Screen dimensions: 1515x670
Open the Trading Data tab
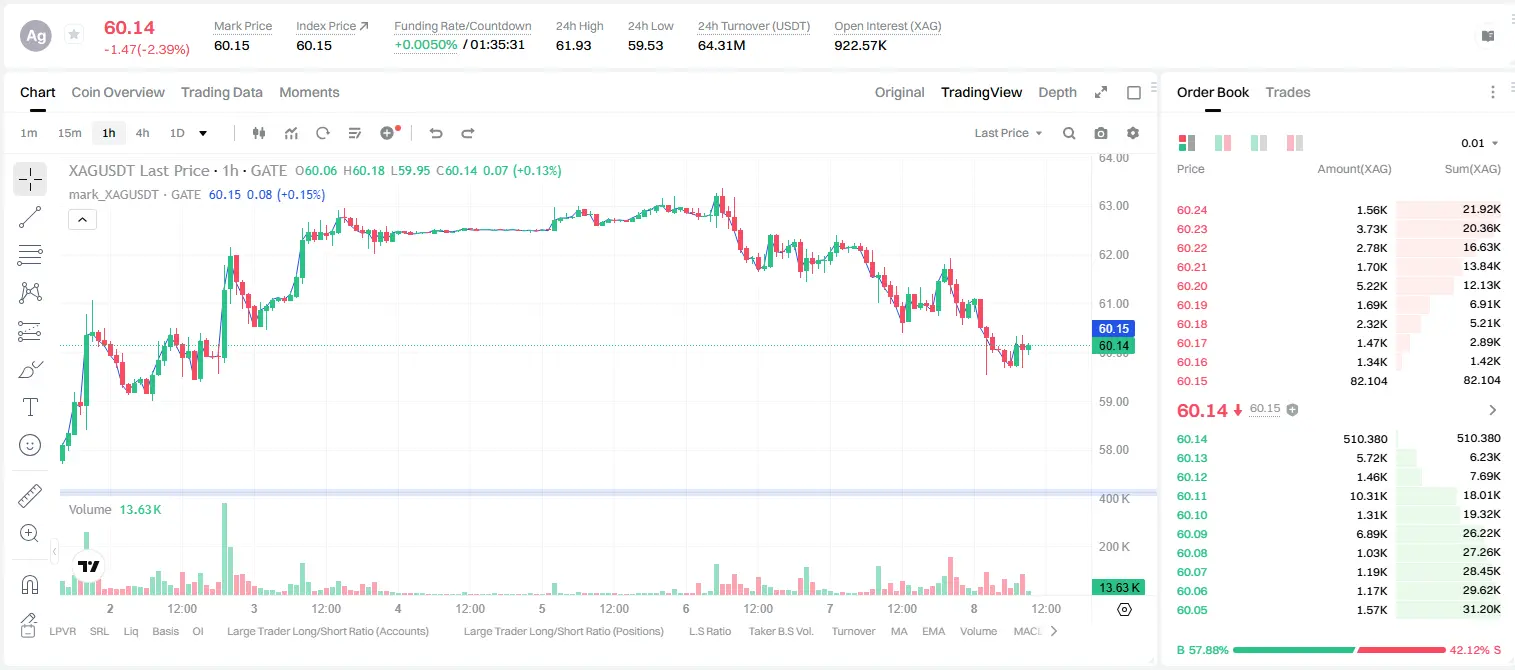coord(222,92)
